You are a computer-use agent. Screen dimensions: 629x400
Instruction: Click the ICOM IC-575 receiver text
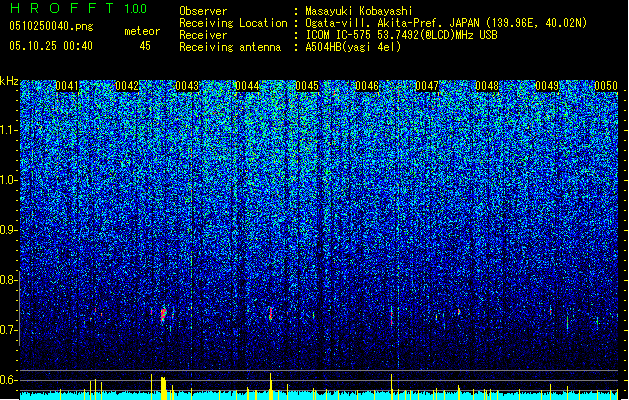coord(401,35)
